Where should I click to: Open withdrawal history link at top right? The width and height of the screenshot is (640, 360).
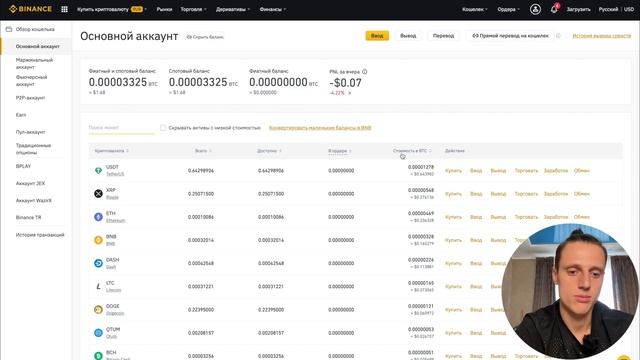[x=602, y=36]
